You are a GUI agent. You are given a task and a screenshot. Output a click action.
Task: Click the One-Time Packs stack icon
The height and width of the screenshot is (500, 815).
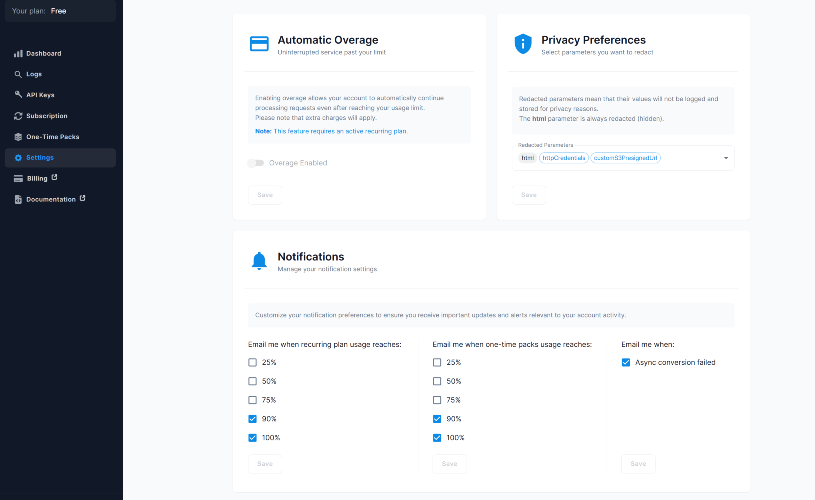coord(18,137)
